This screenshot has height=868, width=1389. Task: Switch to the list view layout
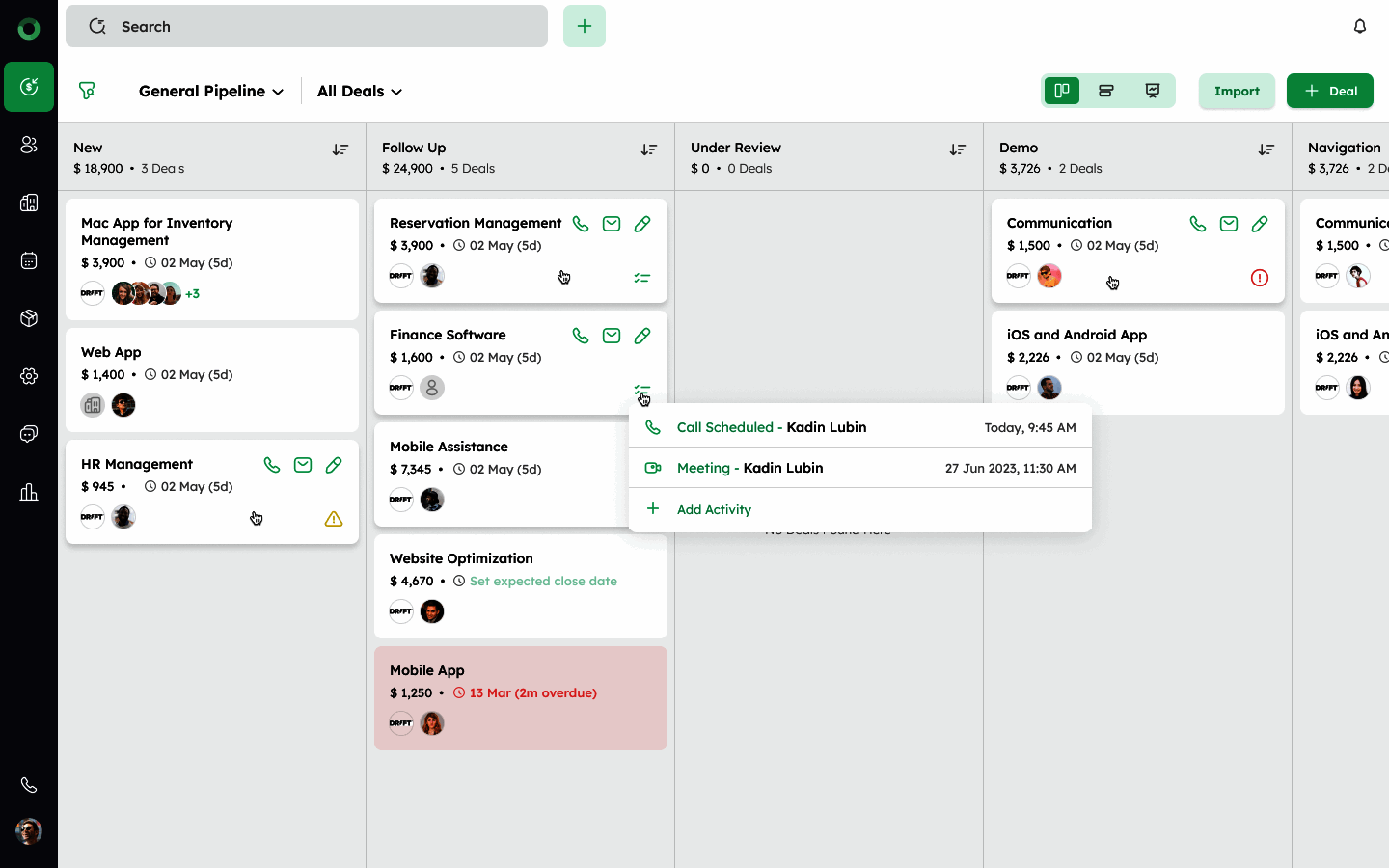[1106, 91]
